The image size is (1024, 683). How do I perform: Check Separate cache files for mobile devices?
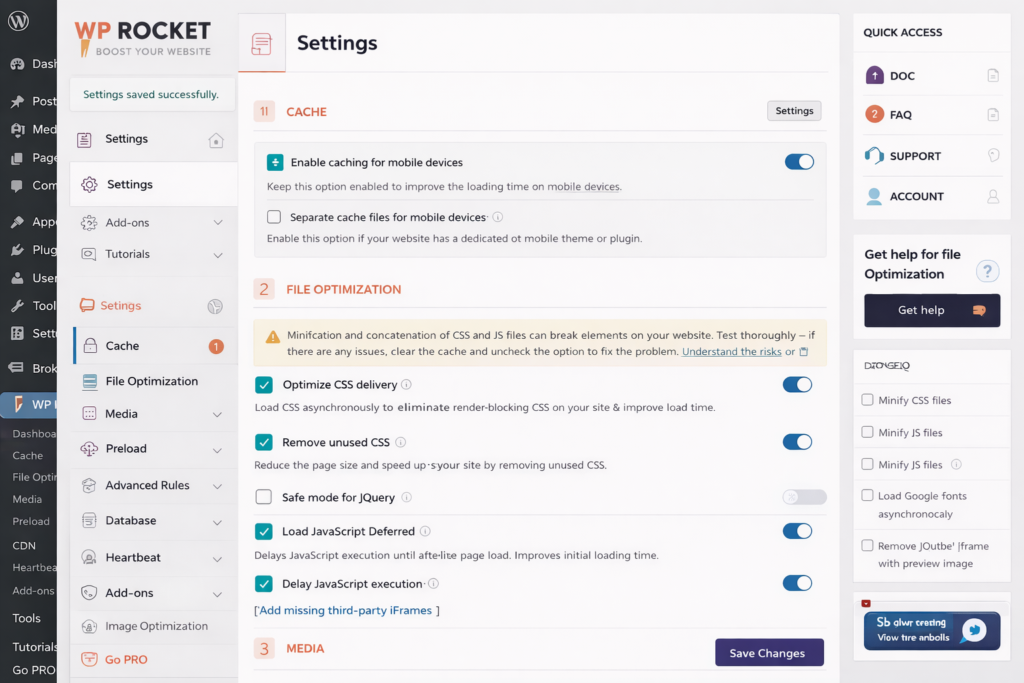[274, 217]
